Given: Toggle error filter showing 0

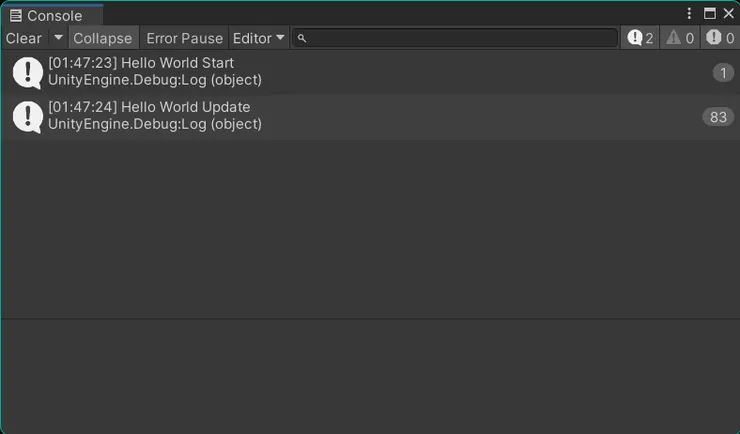Looking at the screenshot, I should [720, 38].
